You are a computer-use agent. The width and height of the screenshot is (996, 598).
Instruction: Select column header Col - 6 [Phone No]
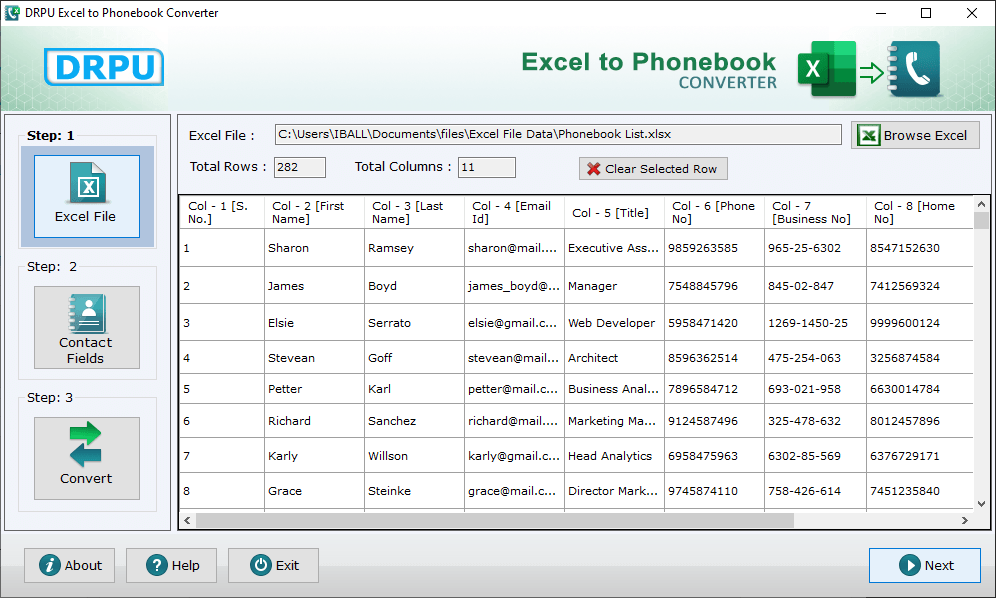[715, 212]
